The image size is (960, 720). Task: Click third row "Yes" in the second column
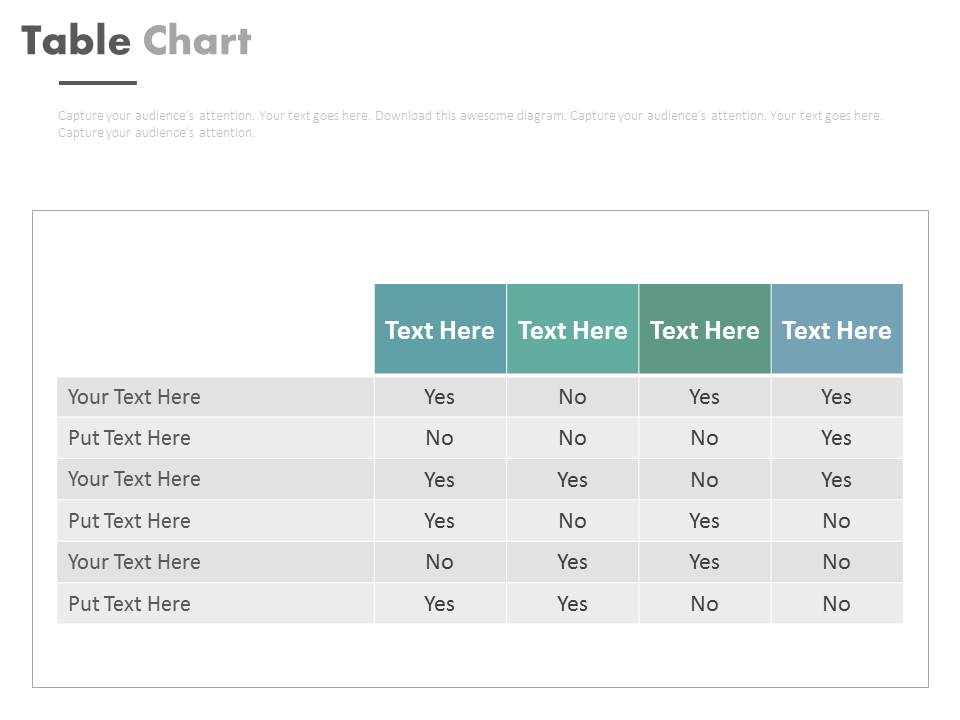(572, 479)
